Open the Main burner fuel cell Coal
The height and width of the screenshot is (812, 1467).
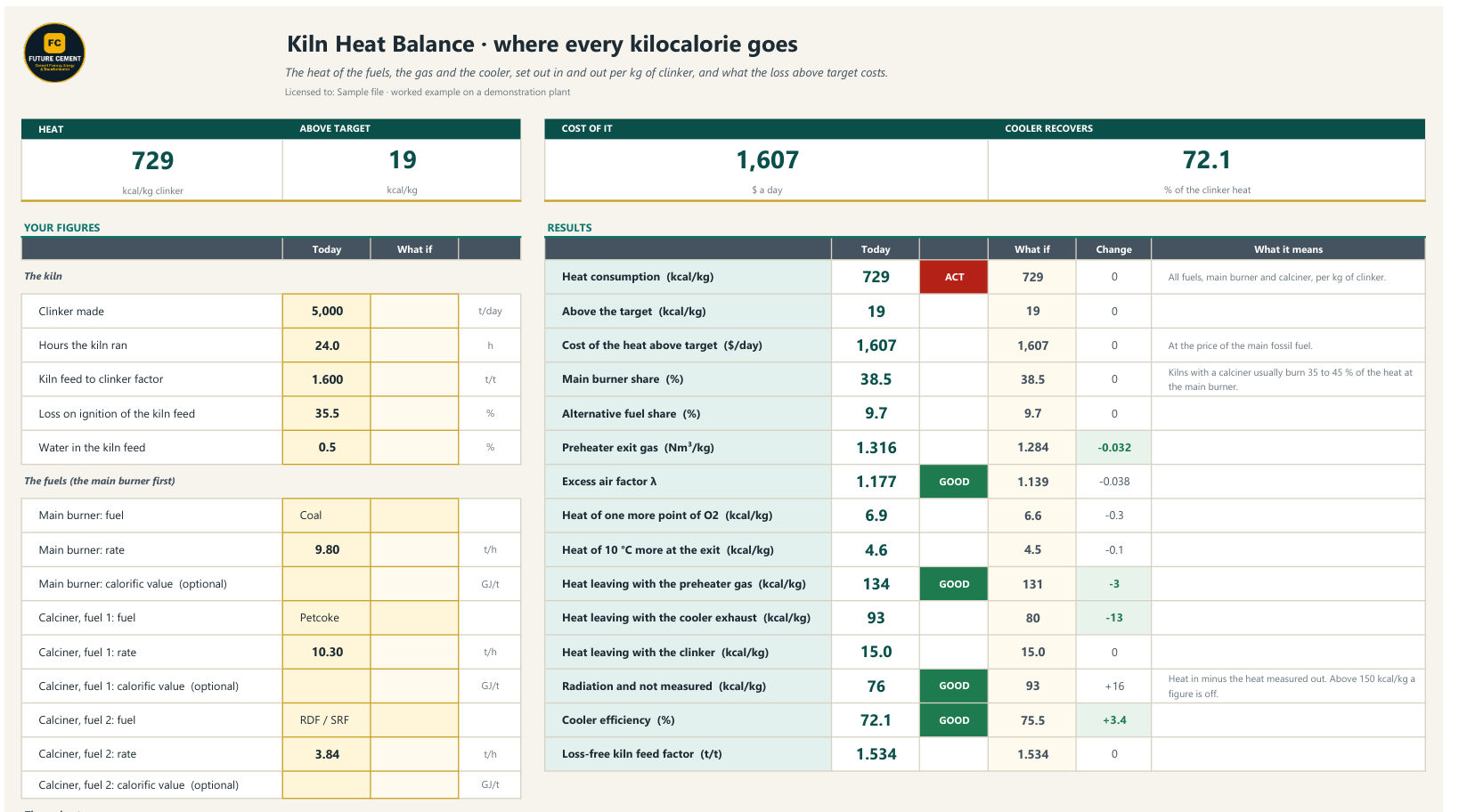[x=327, y=516]
